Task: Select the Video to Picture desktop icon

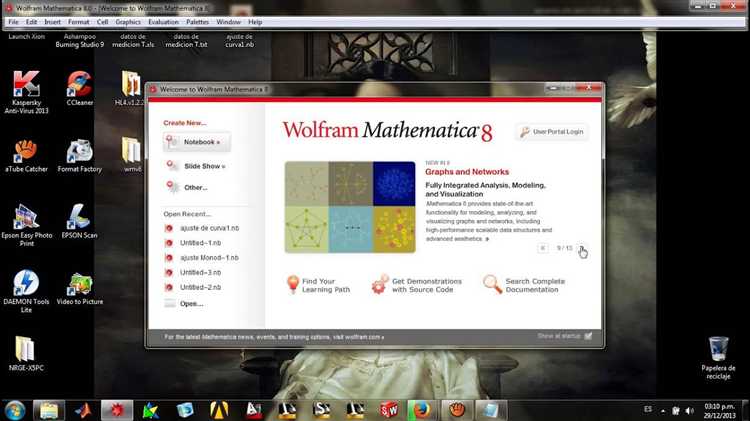Action: click(79, 288)
